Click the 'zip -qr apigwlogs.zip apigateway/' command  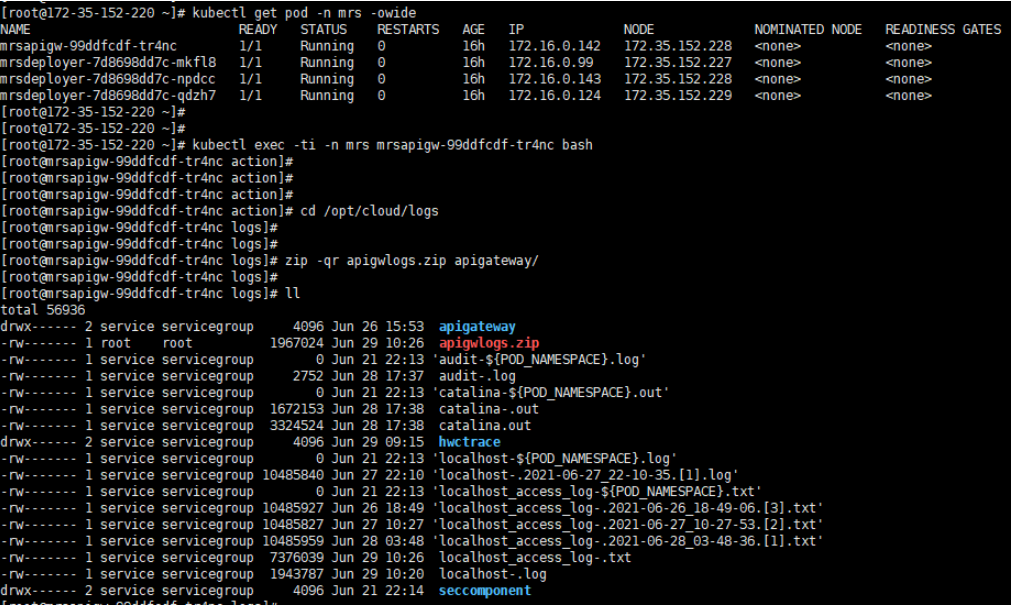tap(412, 261)
